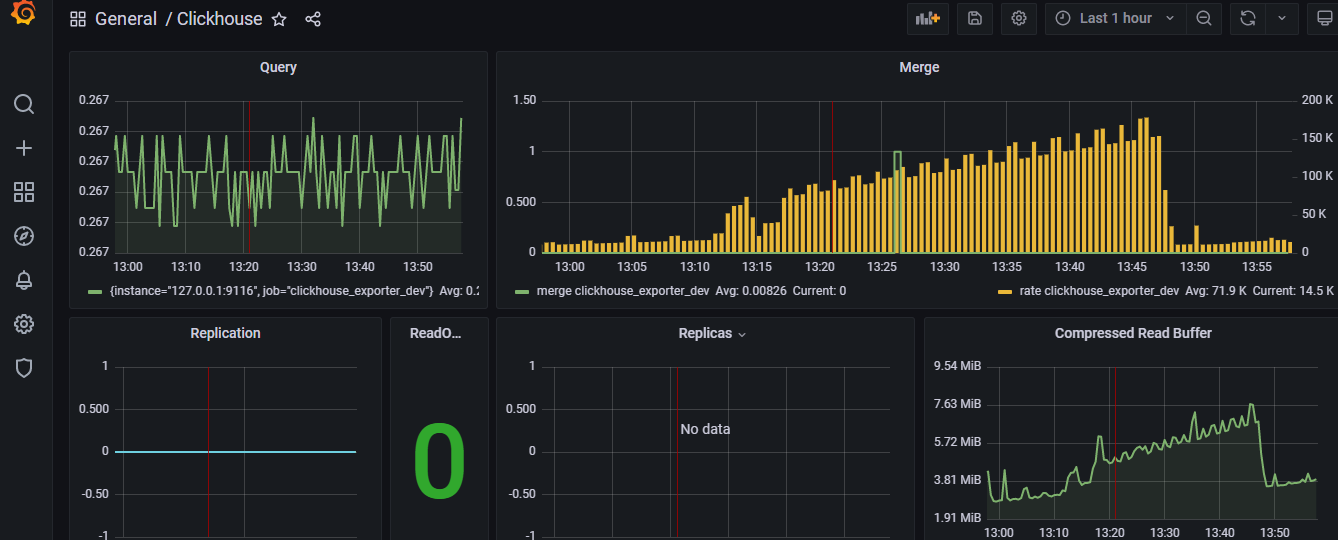Click green swatch of Query legend
The width and height of the screenshot is (1338, 540).
point(95,292)
